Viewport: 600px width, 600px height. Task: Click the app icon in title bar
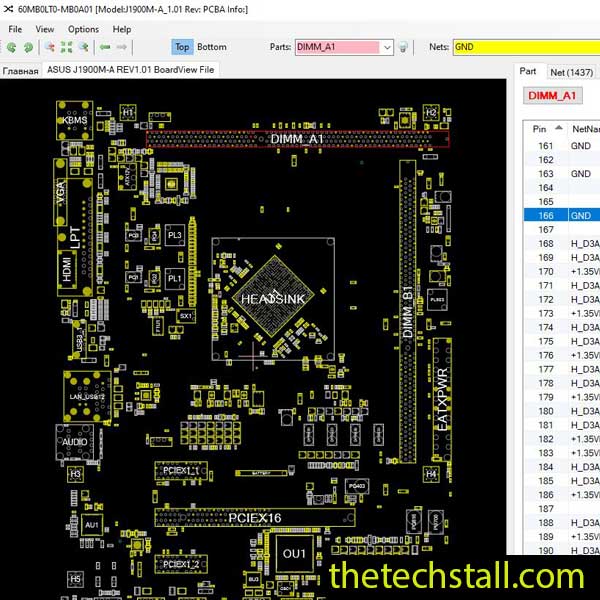(x=8, y=8)
